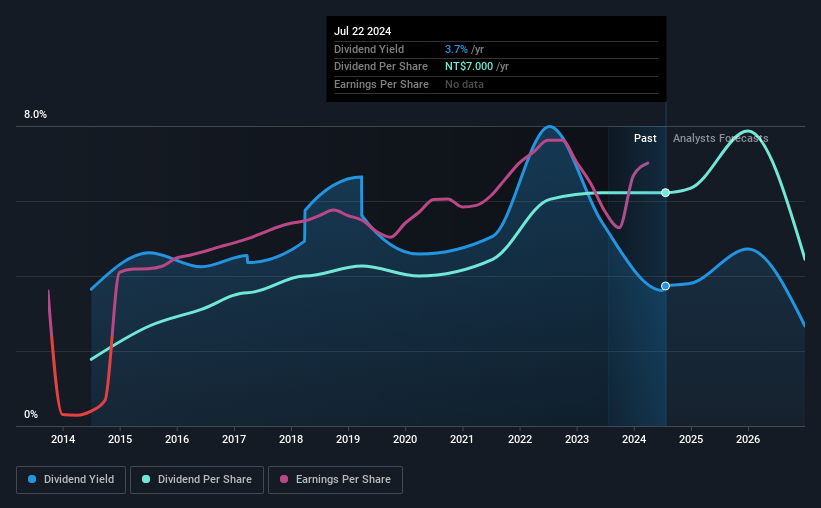The width and height of the screenshot is (821, 508).
Task: Click the 2017 x-axis label
Action: [234, 439]
